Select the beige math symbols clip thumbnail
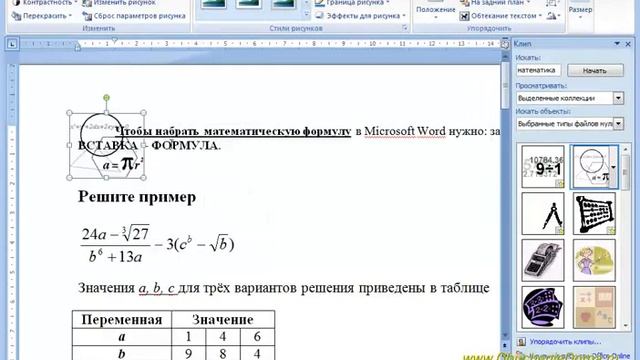Screen dimensions: 640x360 click(594, 307)
